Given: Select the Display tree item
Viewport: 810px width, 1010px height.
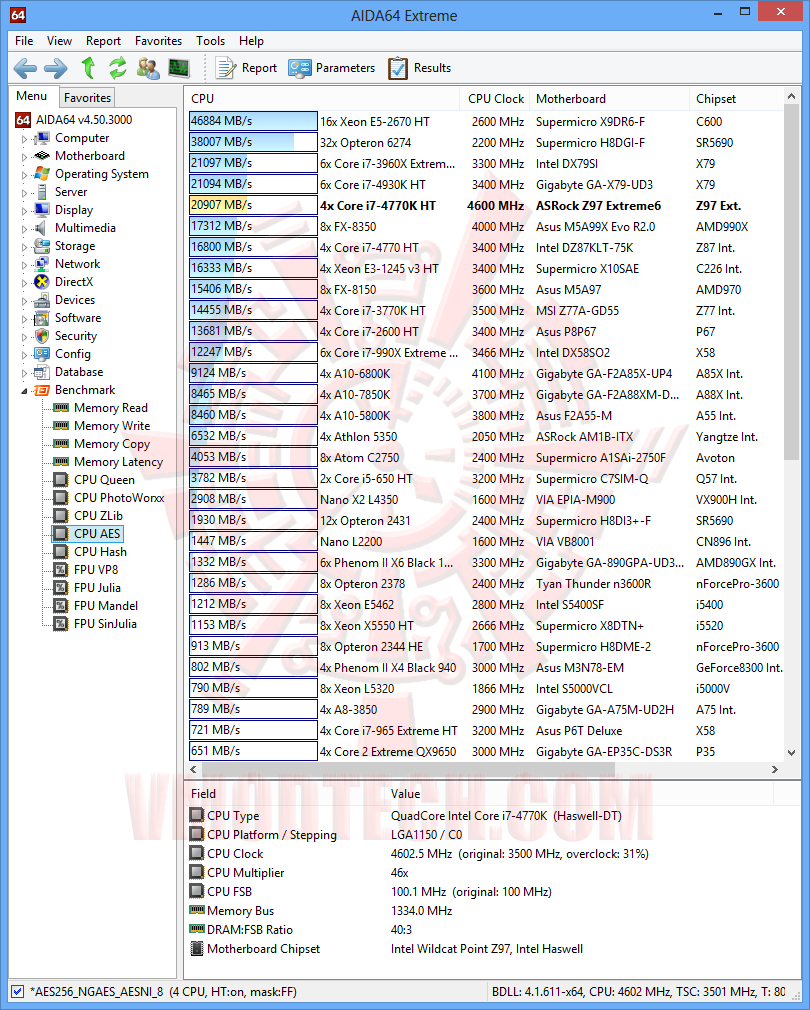Looking at the screenshot, I should pos(74,210).
